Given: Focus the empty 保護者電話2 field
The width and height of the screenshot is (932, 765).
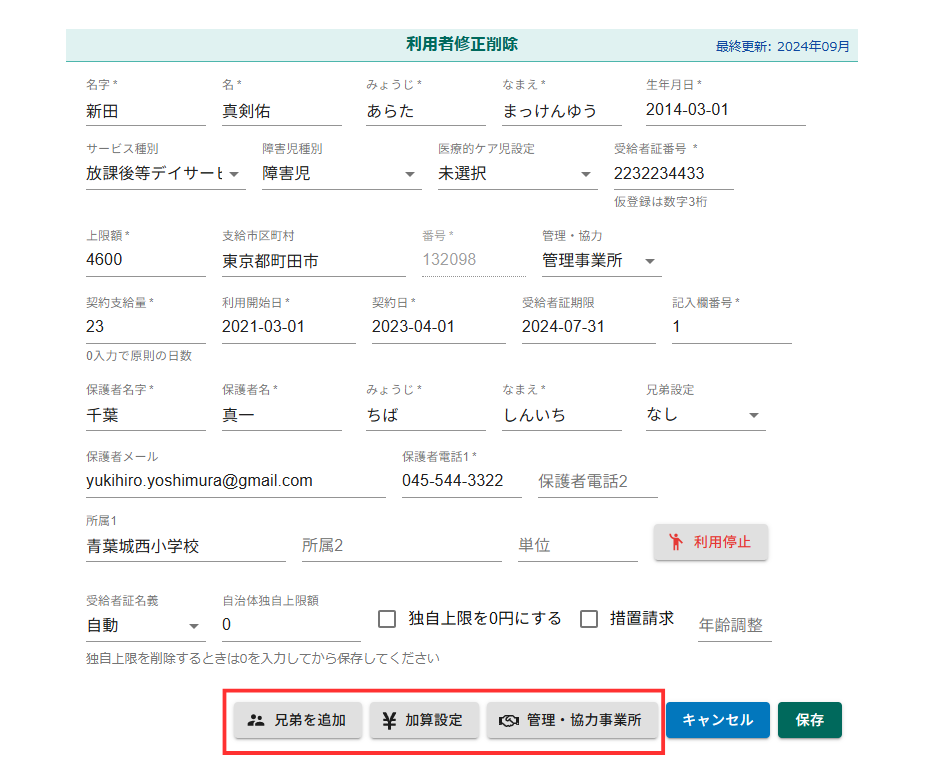Looking at the screenshot, I should (x=597, y=481).
